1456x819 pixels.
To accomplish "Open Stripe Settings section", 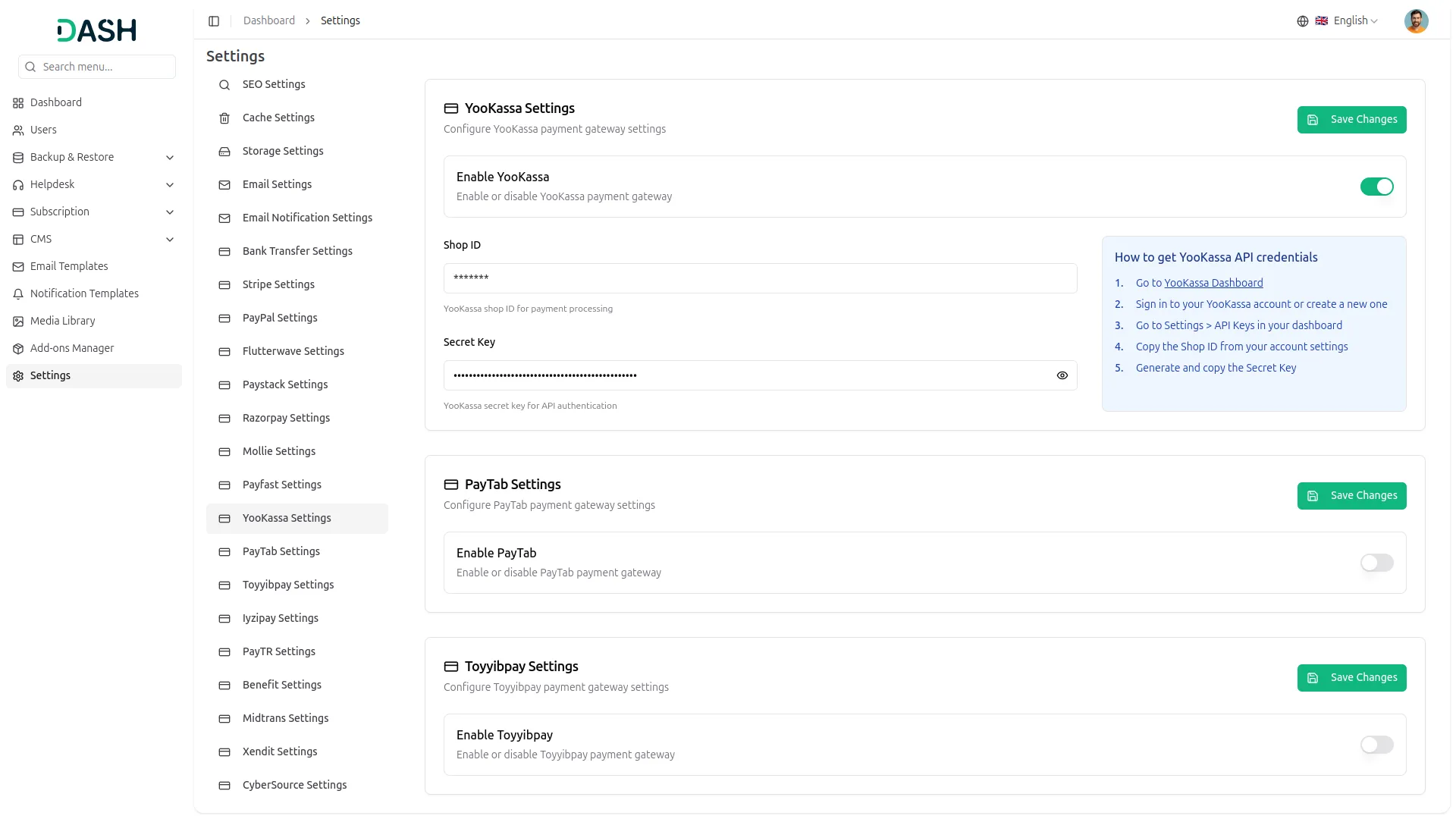I will coord(278,284).
